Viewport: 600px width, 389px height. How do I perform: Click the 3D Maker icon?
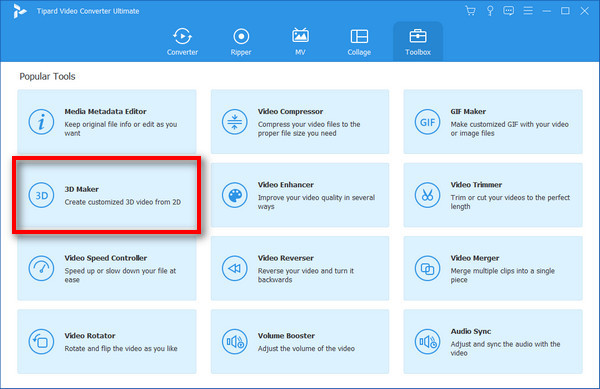pos(41,195)
